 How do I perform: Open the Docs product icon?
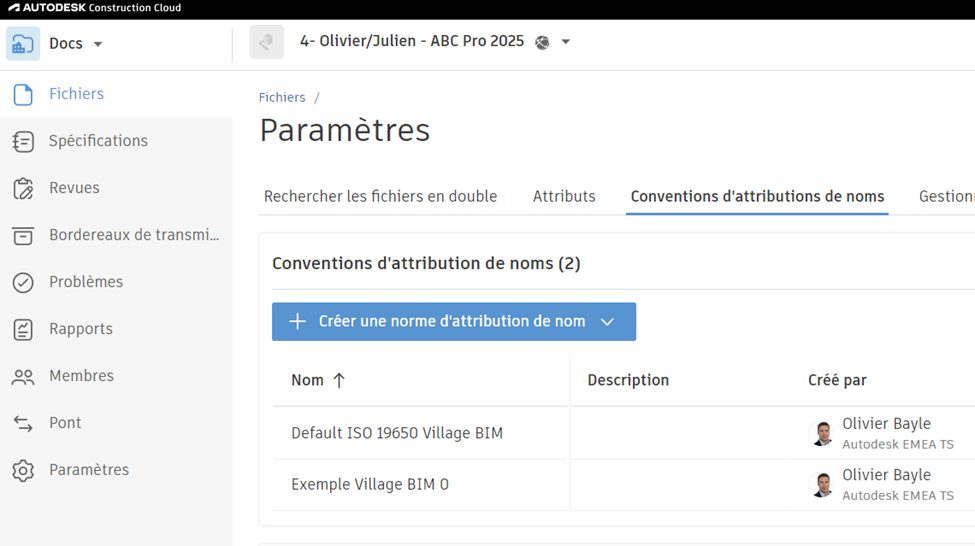click(x=23, y=44)
